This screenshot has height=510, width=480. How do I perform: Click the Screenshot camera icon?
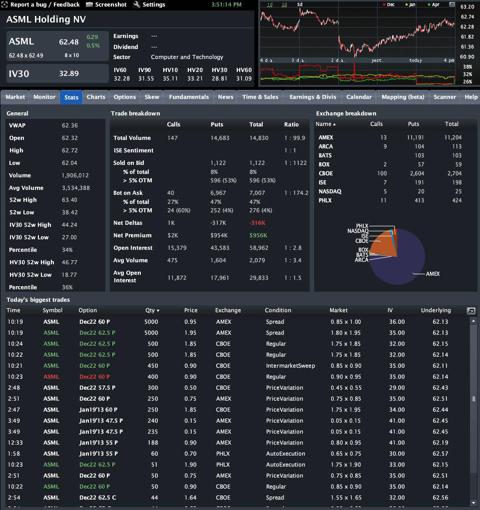point(89,5)
